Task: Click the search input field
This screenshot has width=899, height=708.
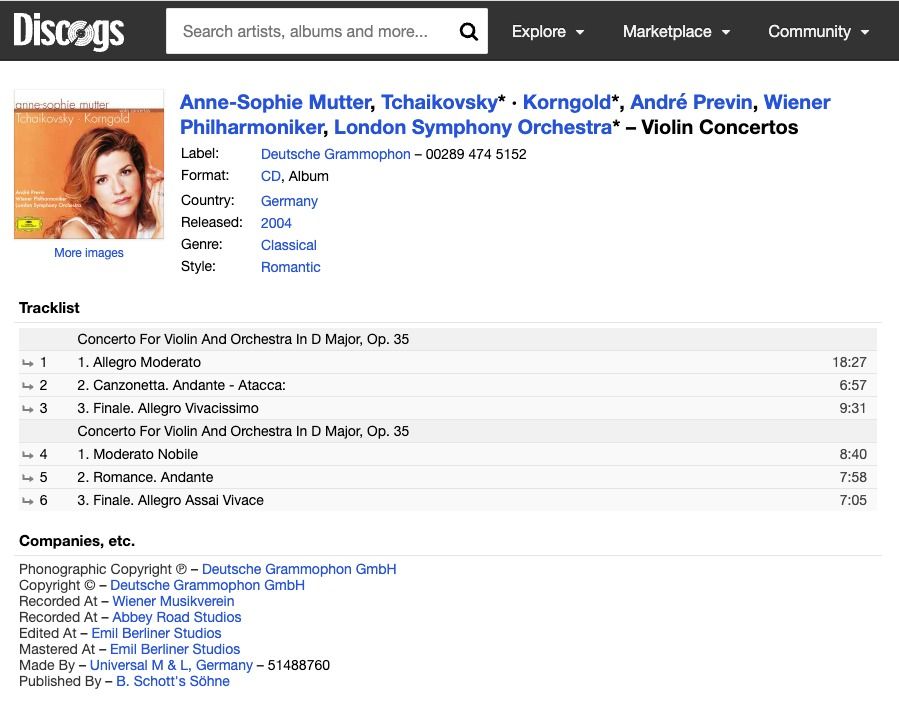Action: pyautogui.click(x=300, y=31)
